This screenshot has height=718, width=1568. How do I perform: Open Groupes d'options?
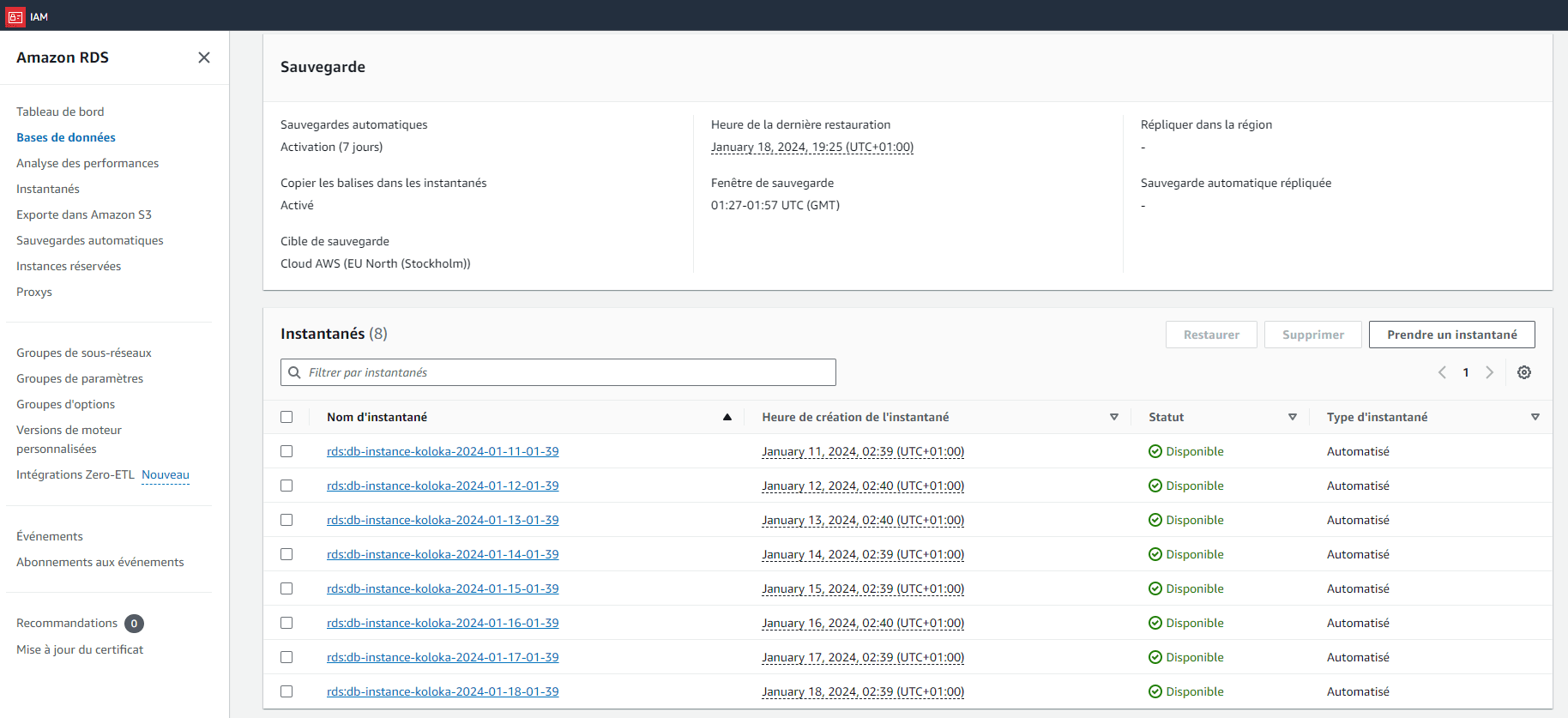[65, 404]
